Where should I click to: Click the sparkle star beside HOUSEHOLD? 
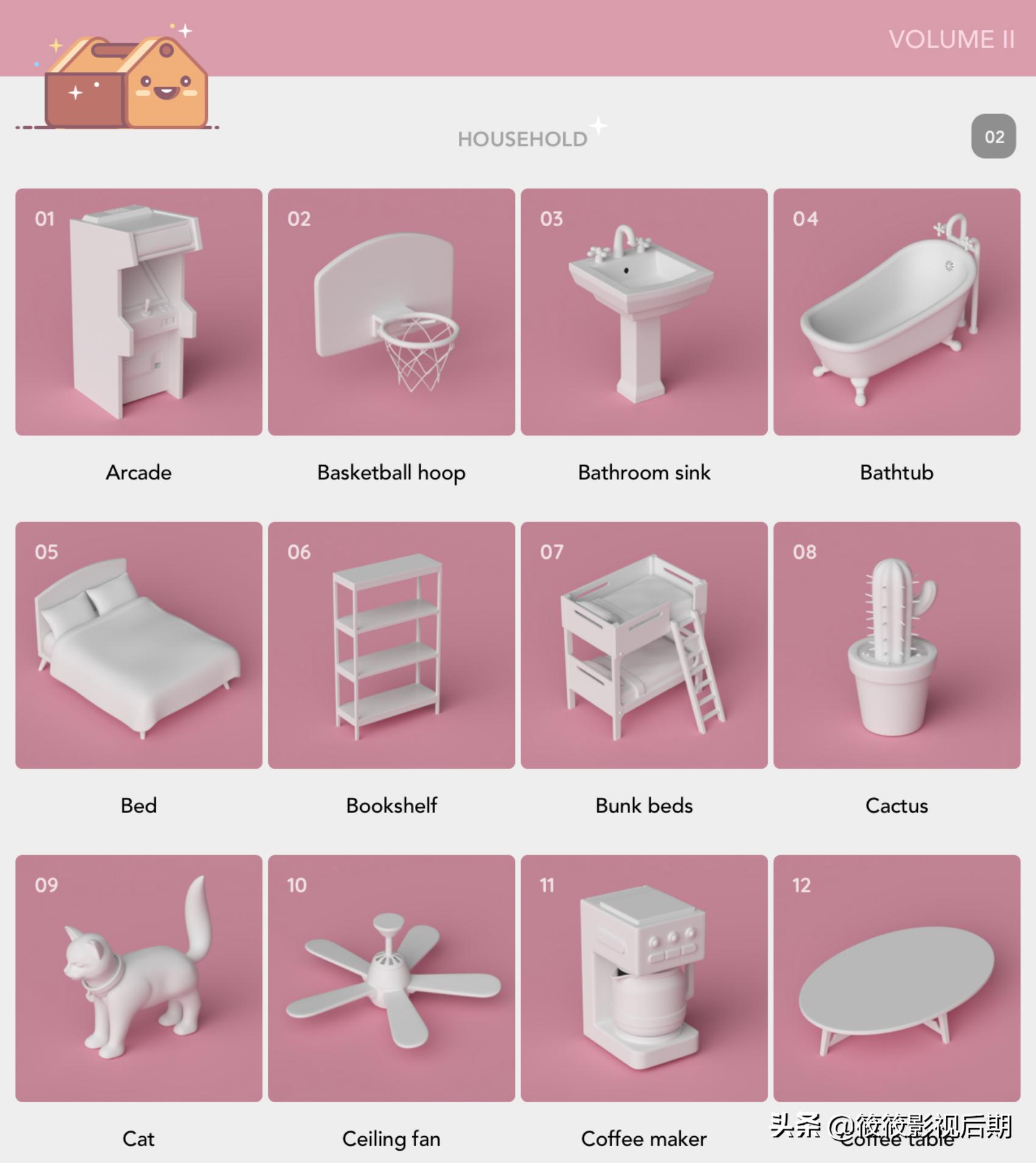pos(599,126)
